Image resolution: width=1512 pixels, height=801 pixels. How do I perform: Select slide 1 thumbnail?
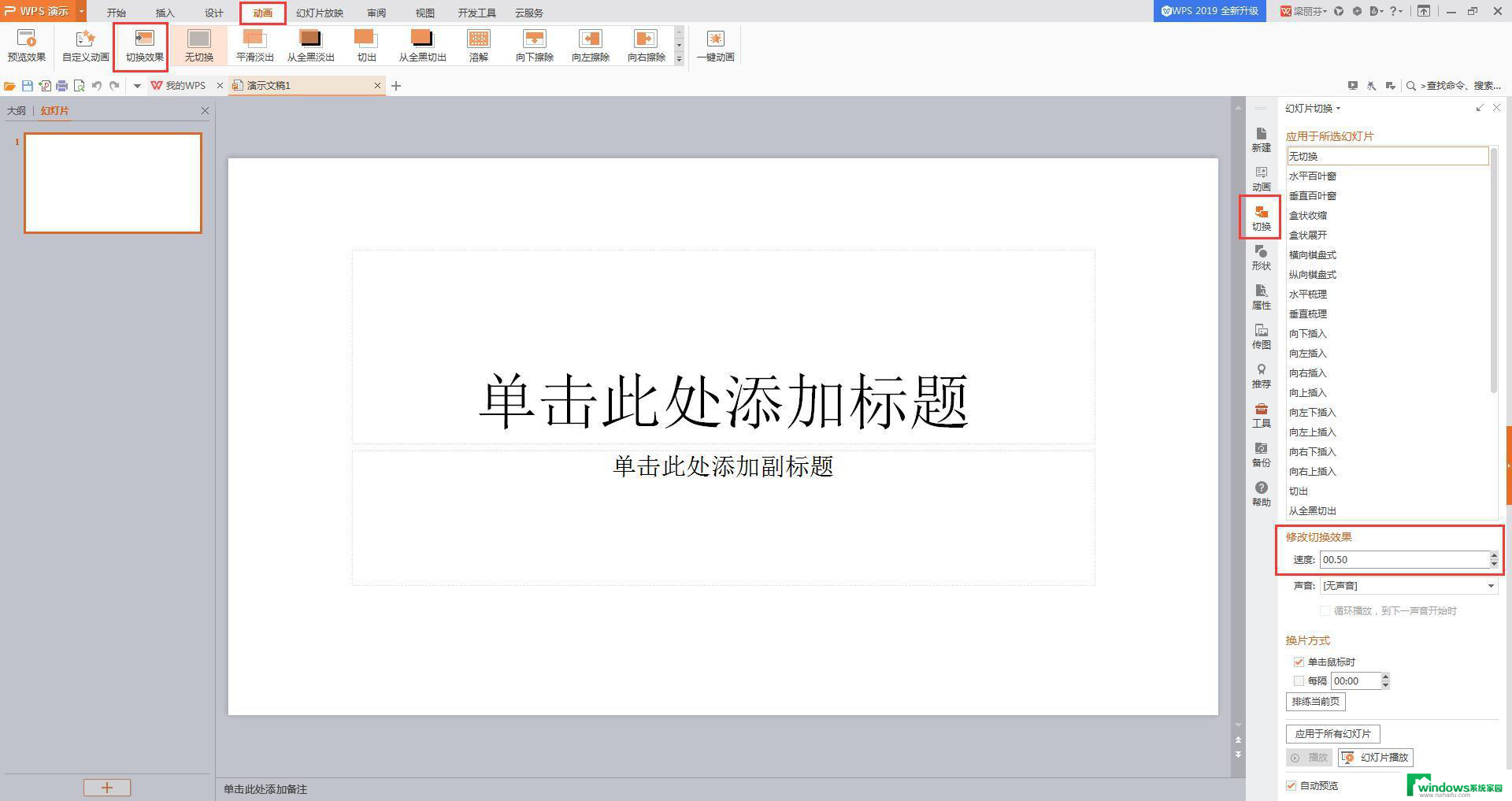pyautogui.click(x=113, y=183)
